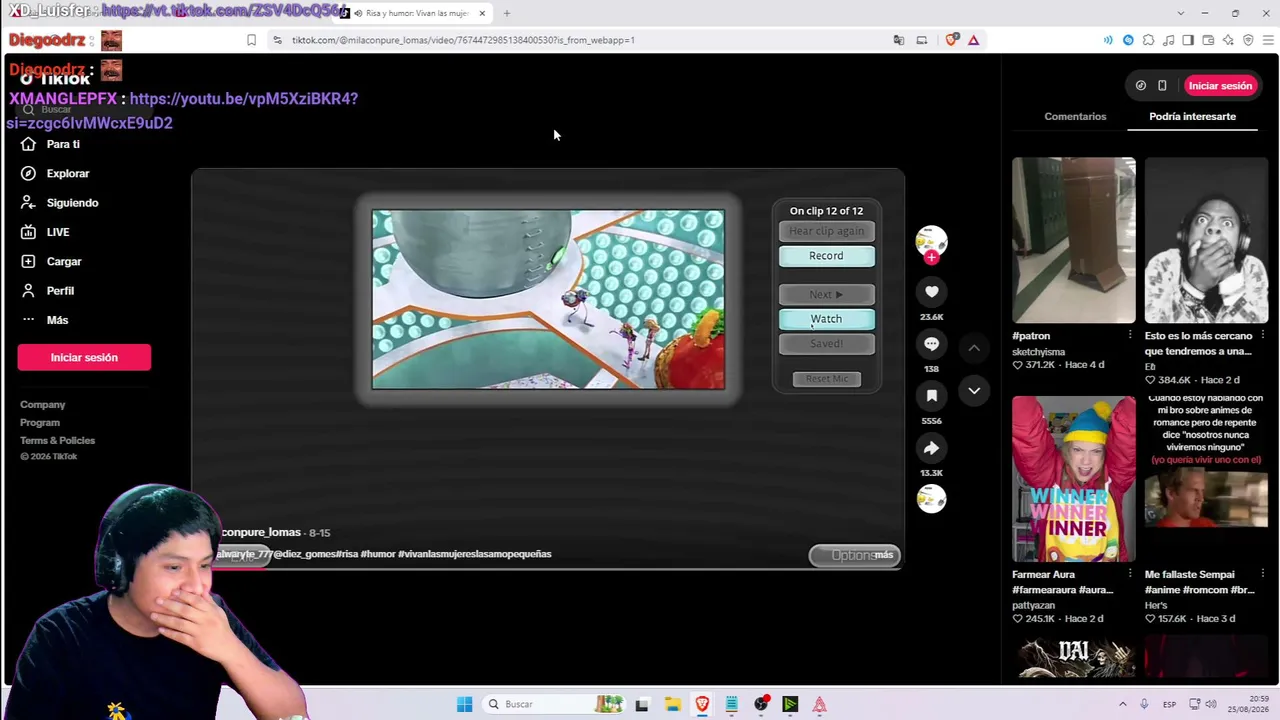The height and width of the screenshot is (720, 1280).
Task: Open Terms & Policies footer link
Action: coord(57,441)
